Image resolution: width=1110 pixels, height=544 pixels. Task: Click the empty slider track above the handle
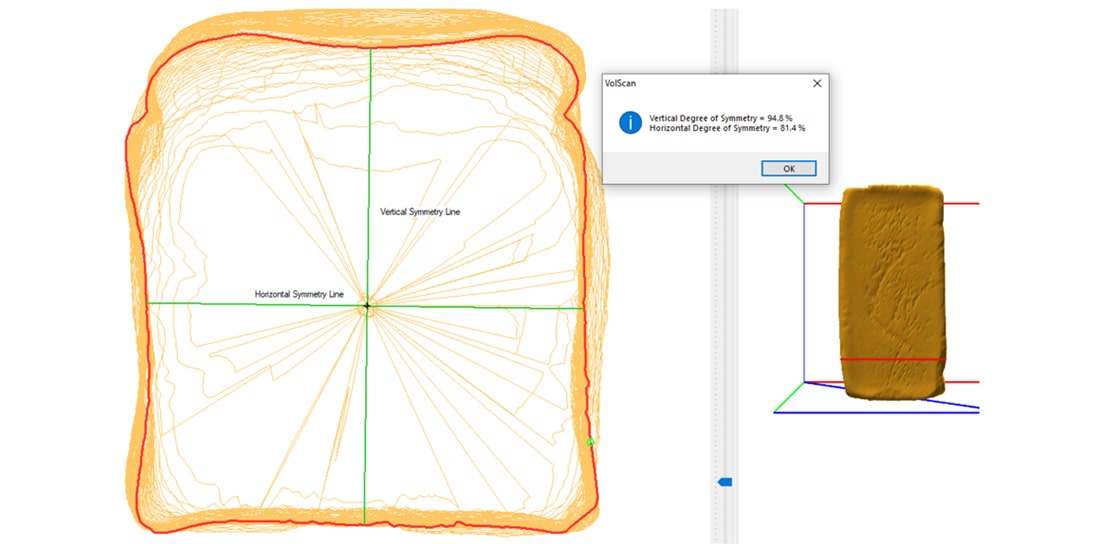(x=725, y=300)
